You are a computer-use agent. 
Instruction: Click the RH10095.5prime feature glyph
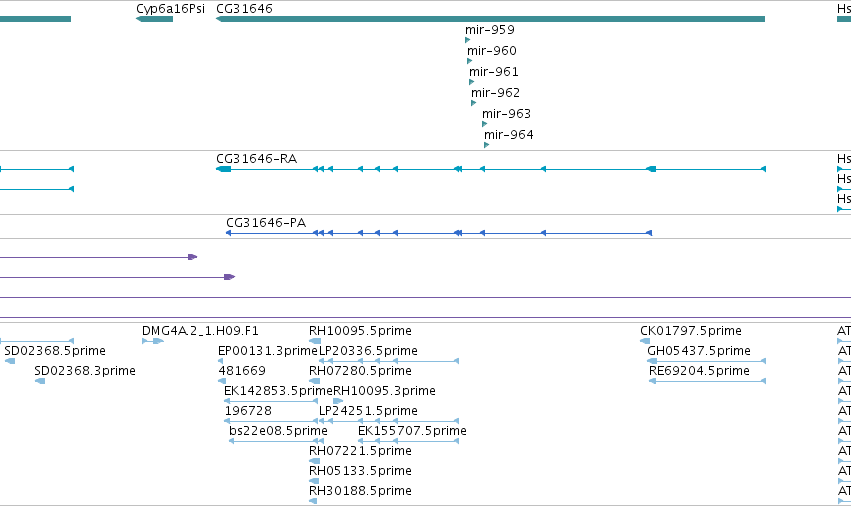coord(315,341)
